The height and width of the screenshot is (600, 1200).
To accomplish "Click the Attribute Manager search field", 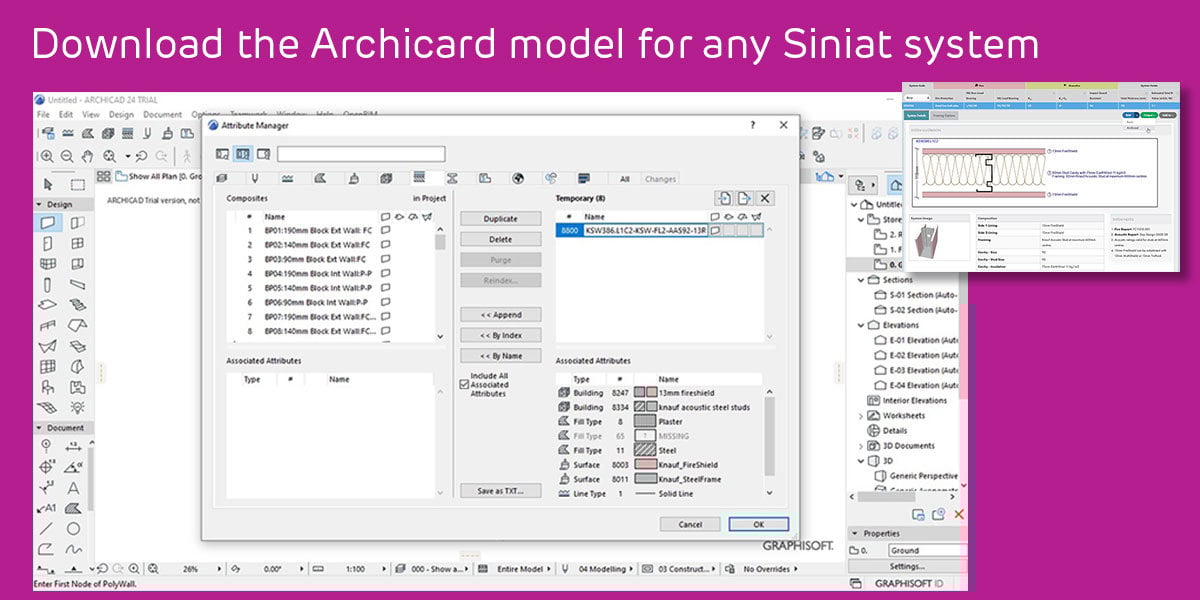I will point(361,154).
